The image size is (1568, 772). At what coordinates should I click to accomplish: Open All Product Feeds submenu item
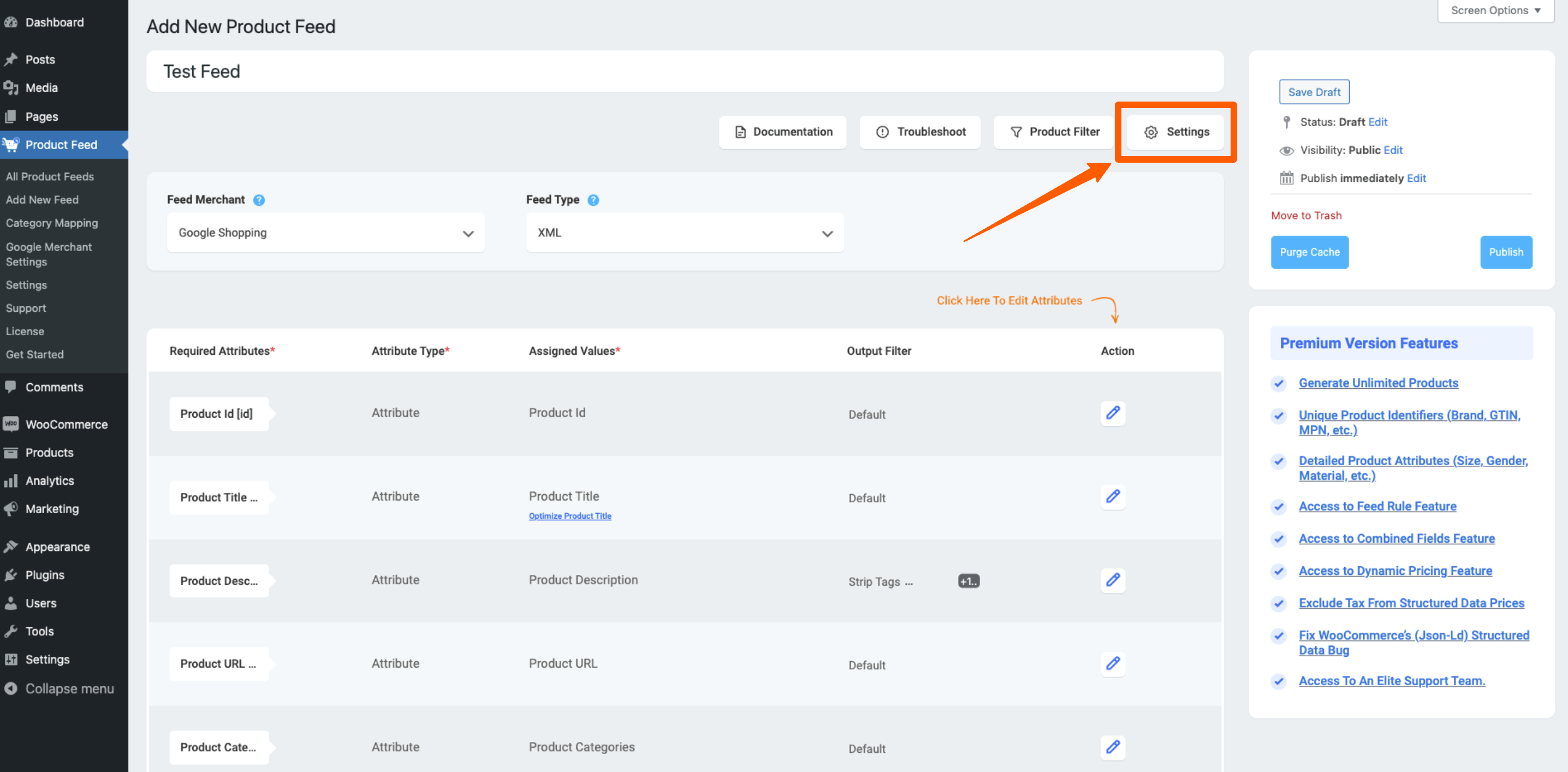click(50, 176)
